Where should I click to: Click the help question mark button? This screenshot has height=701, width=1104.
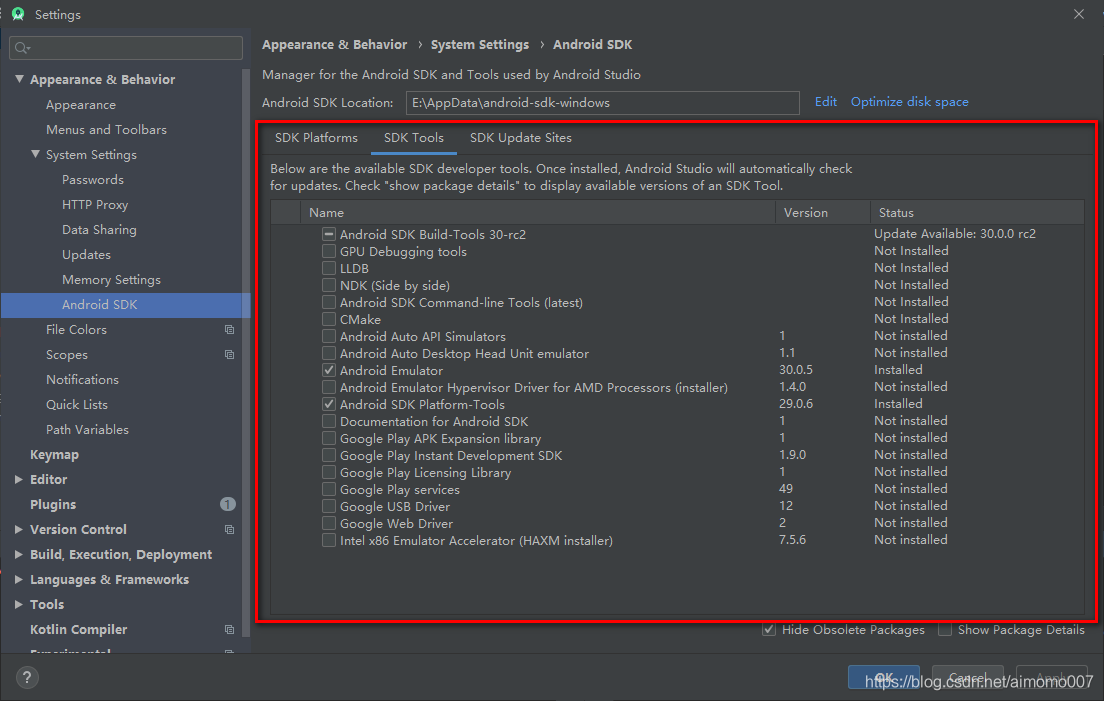(x=27, y=677)
